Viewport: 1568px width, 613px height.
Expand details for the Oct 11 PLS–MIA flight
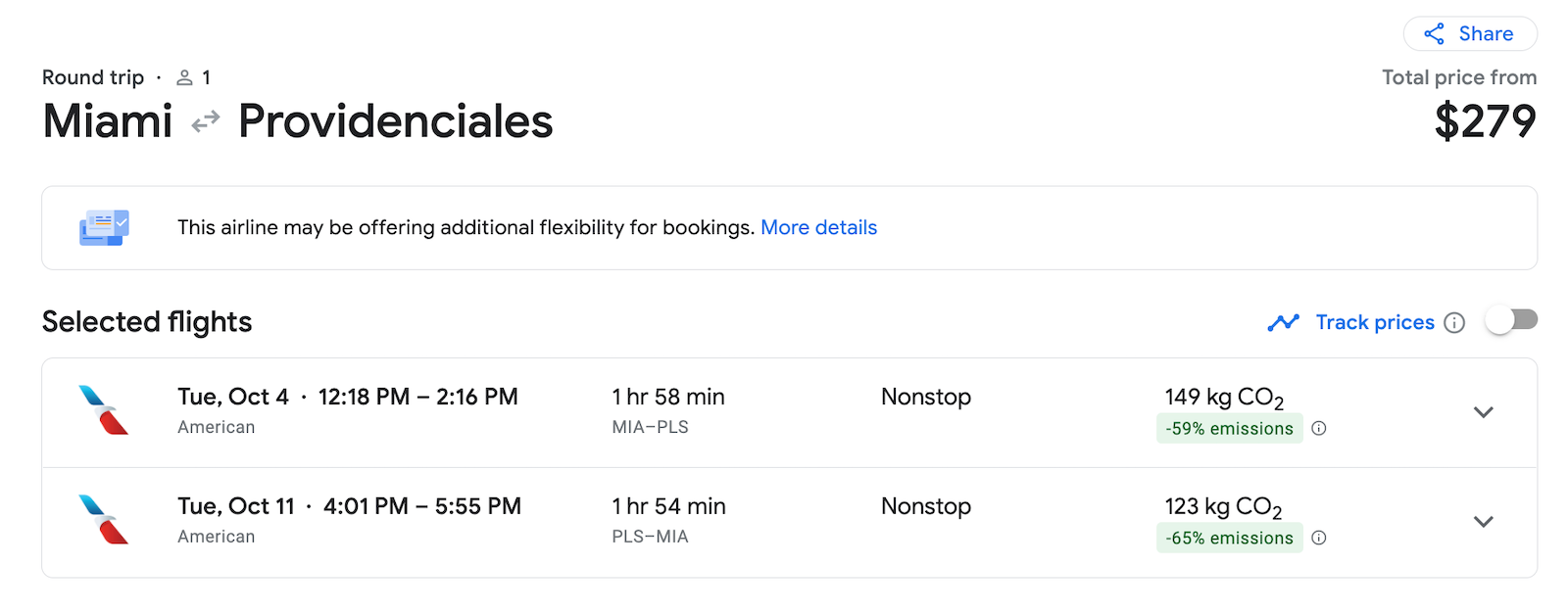pyautogui.click(x=1483, y=522)
